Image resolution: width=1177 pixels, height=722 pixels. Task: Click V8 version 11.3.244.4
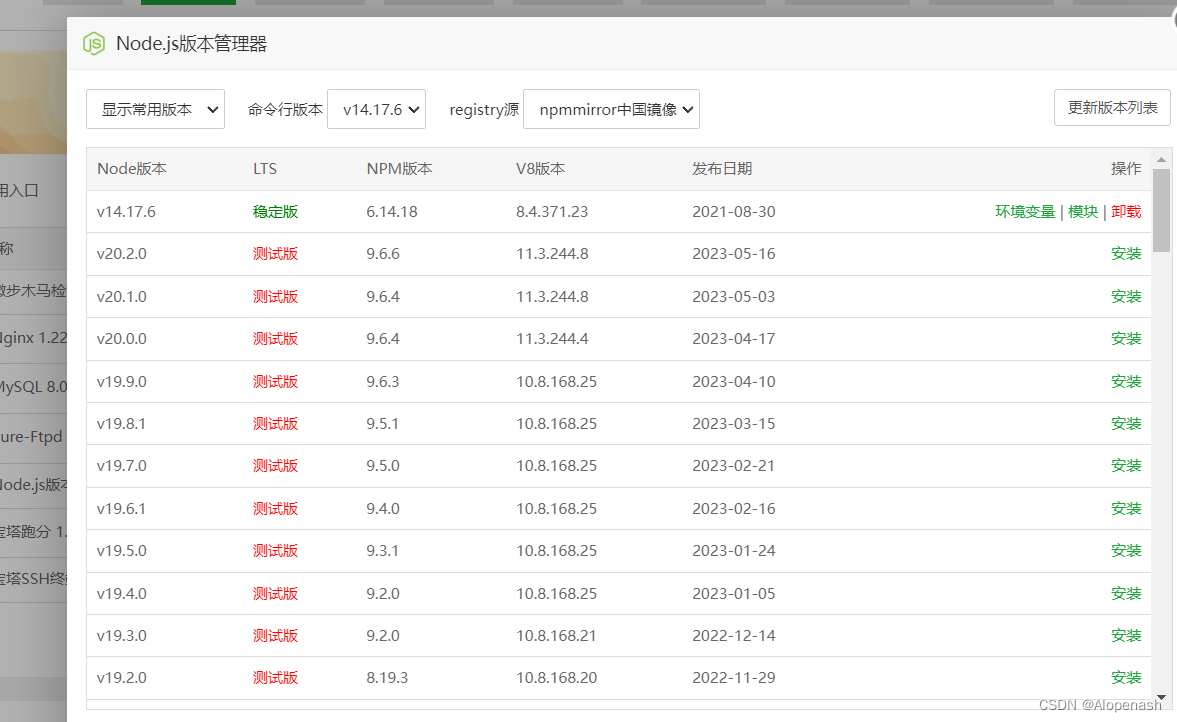tap(552, 338)
